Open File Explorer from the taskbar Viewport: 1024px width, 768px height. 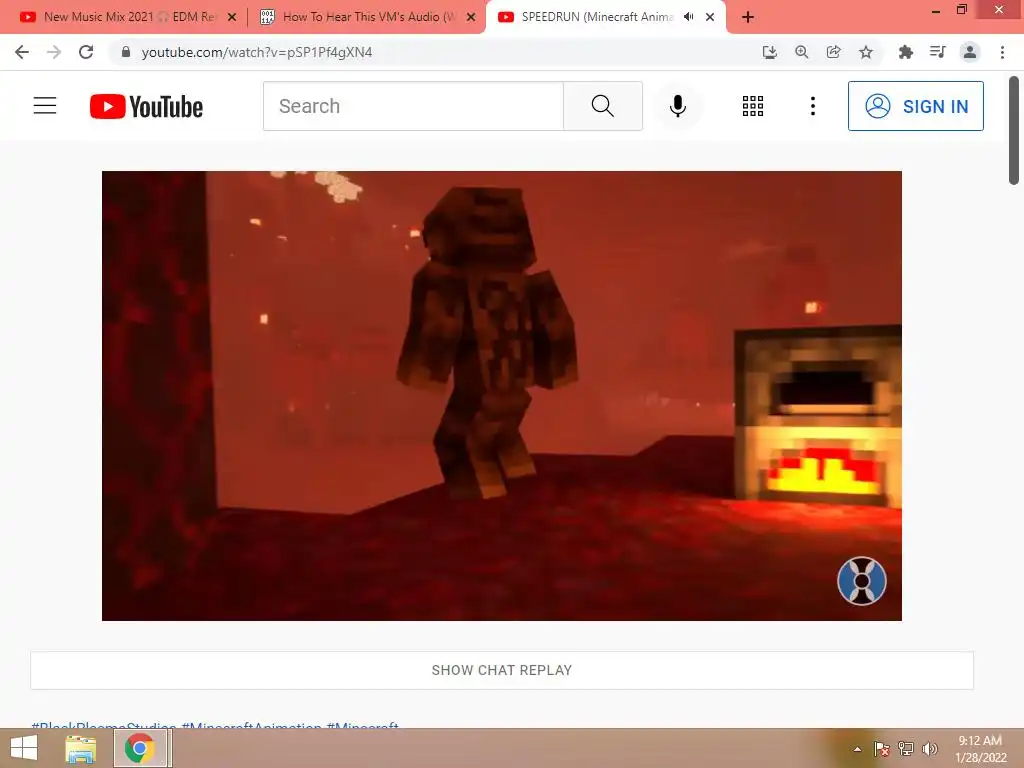(80, 748)
